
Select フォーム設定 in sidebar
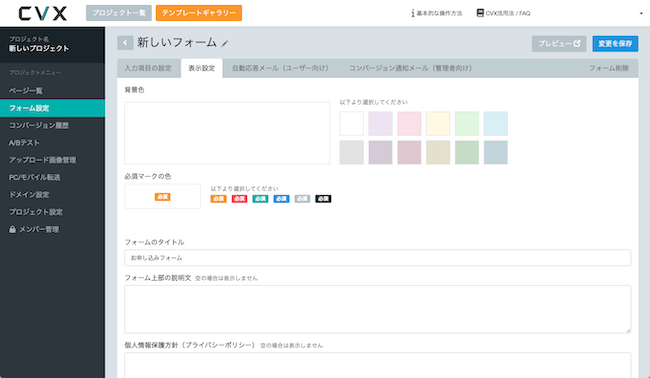tap(52, 108)
